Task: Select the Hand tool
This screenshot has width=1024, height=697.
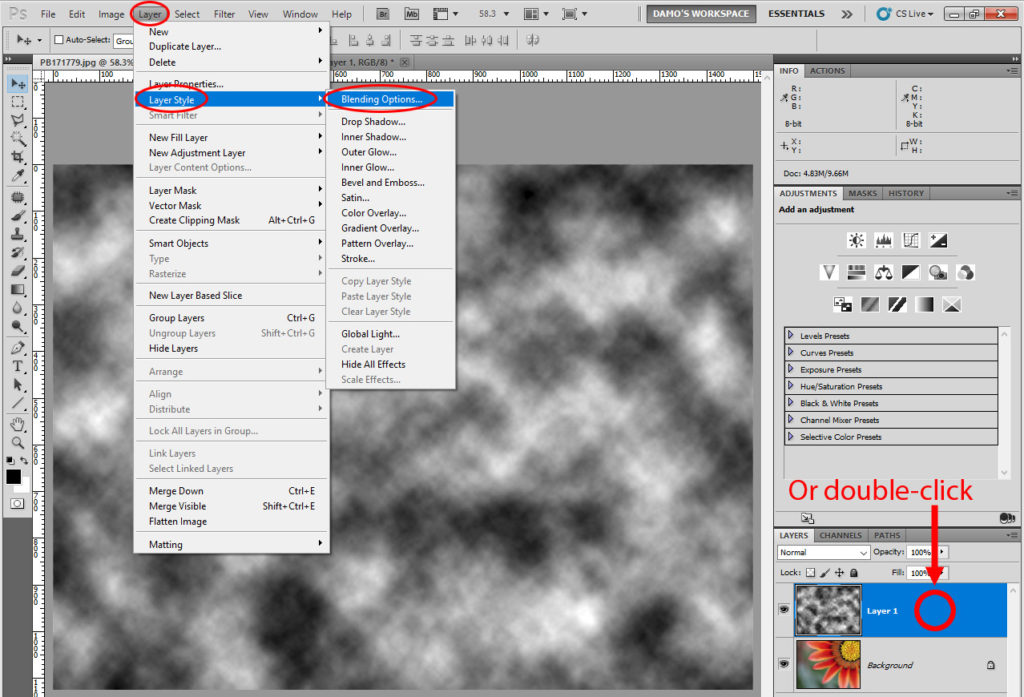Action: (x=18, y=423)
